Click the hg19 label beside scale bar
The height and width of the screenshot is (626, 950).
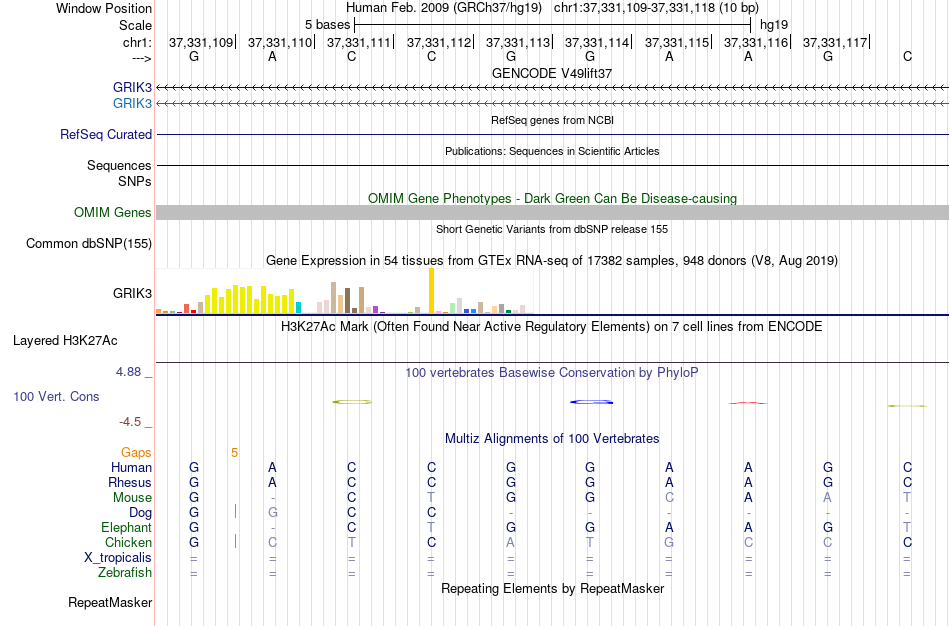tap(774, 25)
